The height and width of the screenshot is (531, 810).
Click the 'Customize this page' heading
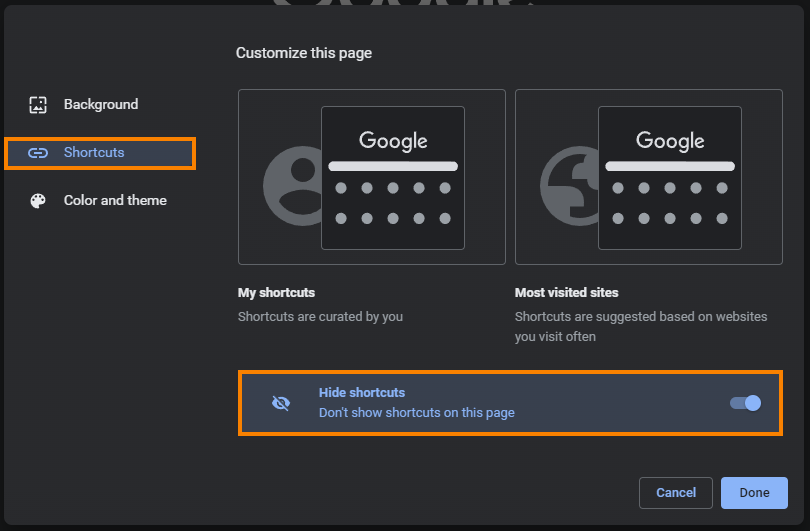304,53
